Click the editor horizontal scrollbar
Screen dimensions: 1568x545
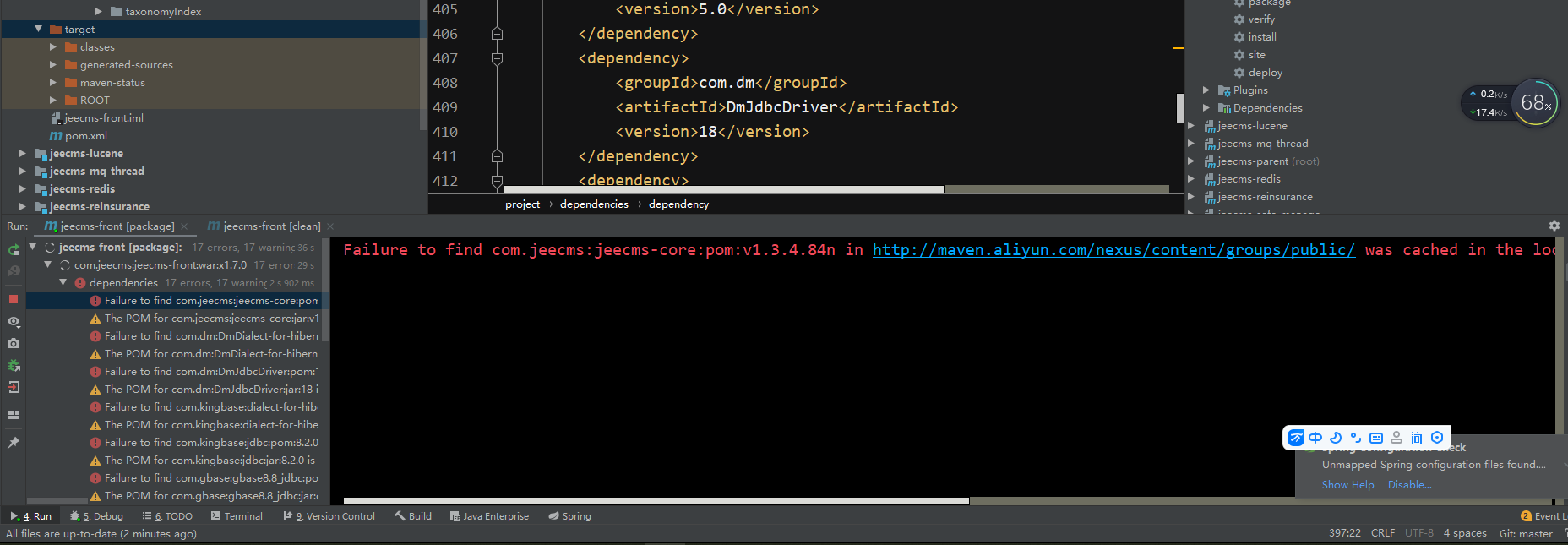pos(723,189)
